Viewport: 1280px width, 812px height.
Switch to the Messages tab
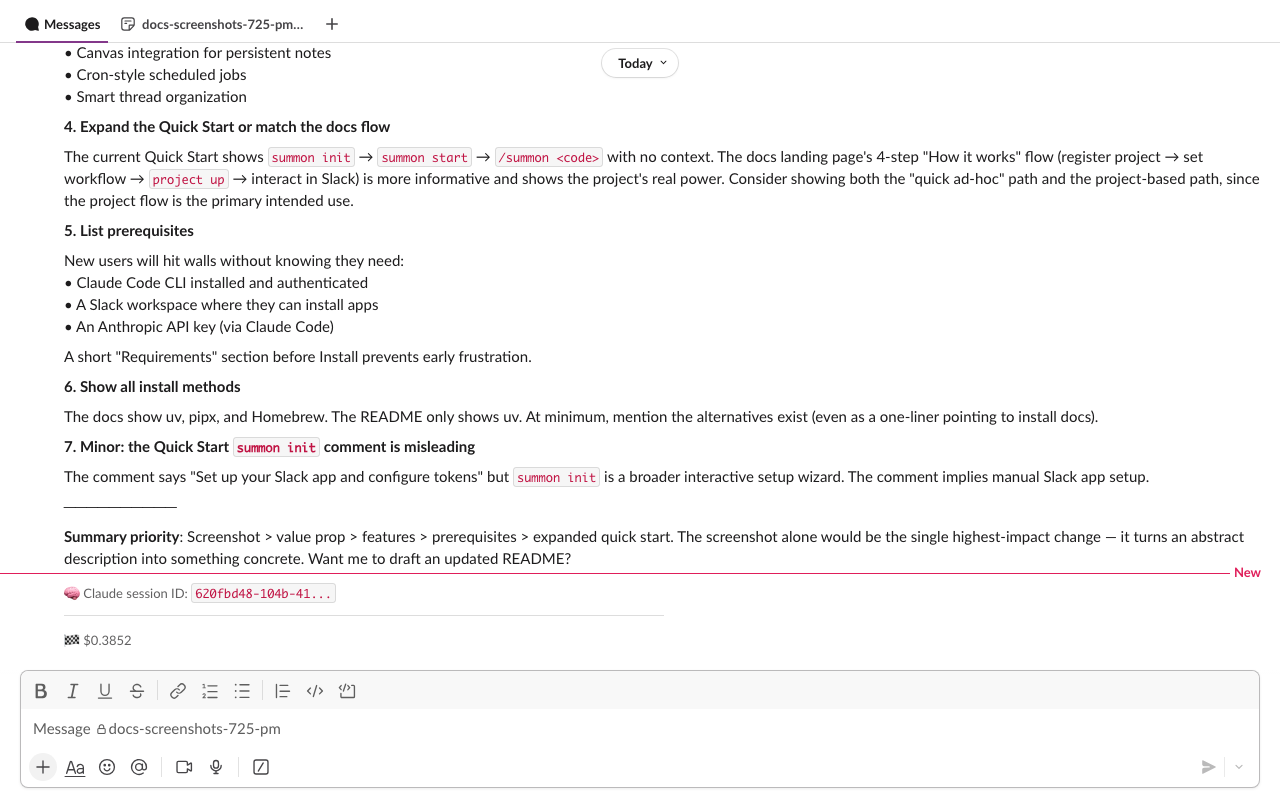[61, 24]
